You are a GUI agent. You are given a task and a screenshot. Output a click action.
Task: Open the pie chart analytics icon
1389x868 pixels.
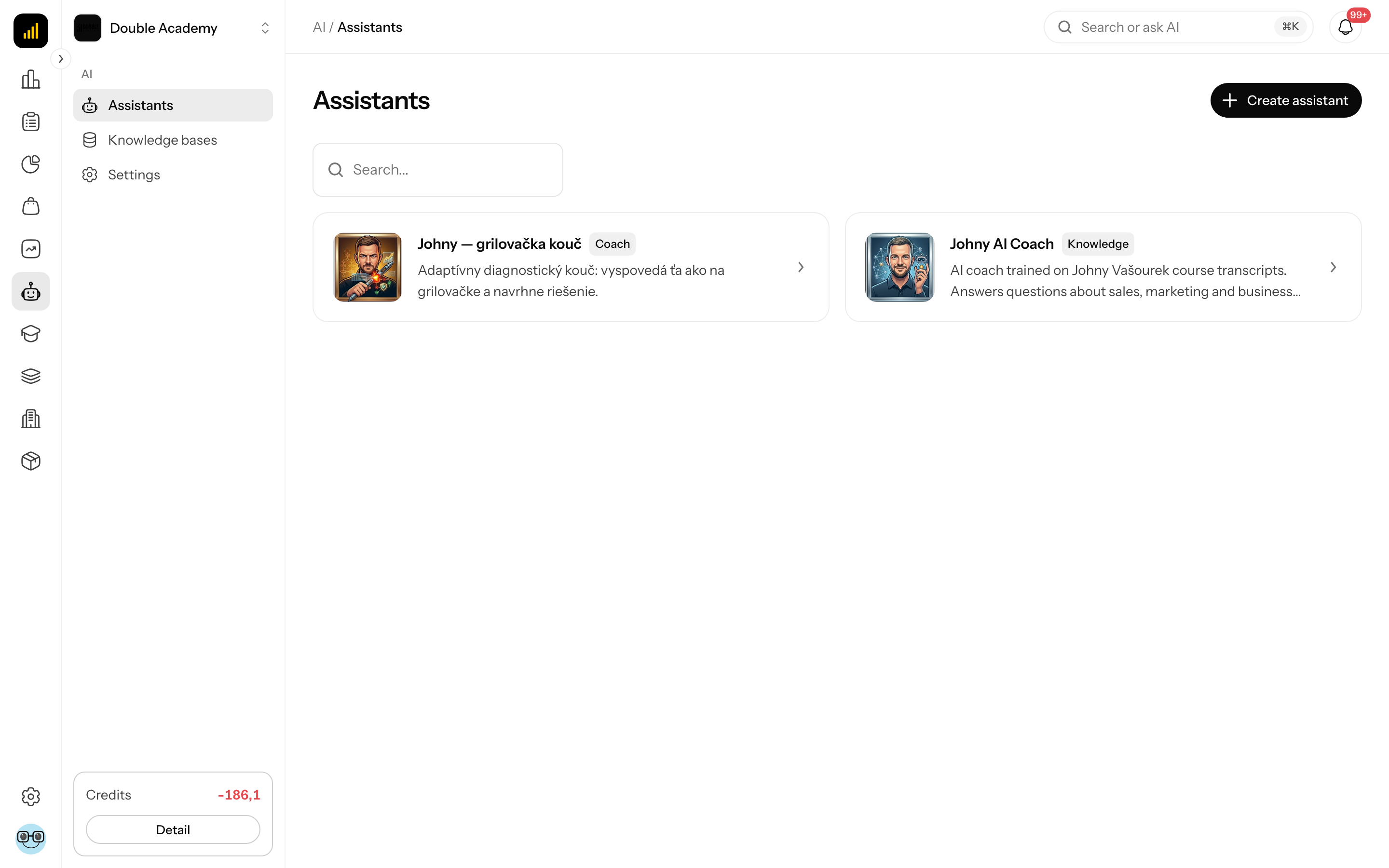(31, 164)
